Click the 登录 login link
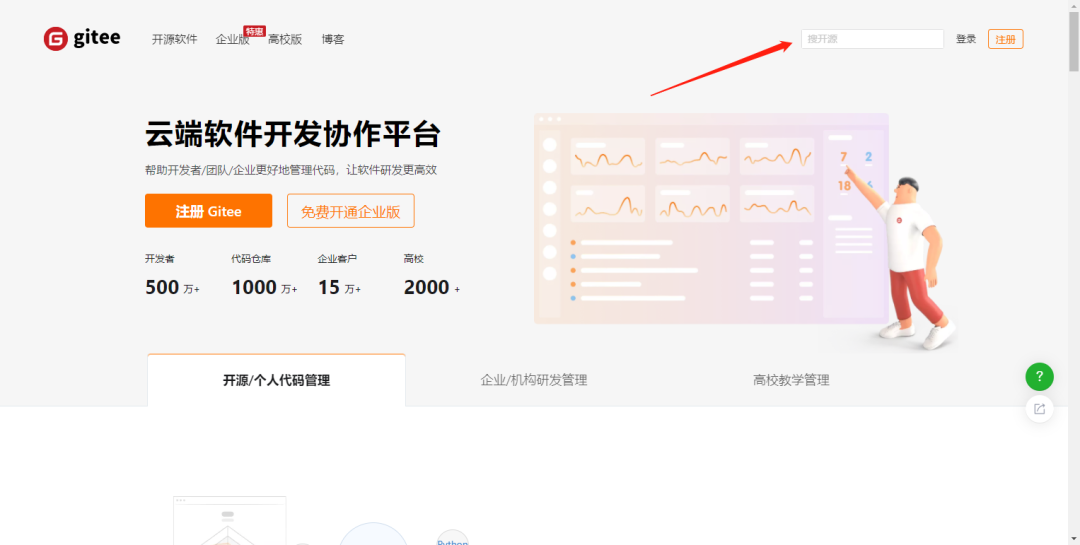 966,39
